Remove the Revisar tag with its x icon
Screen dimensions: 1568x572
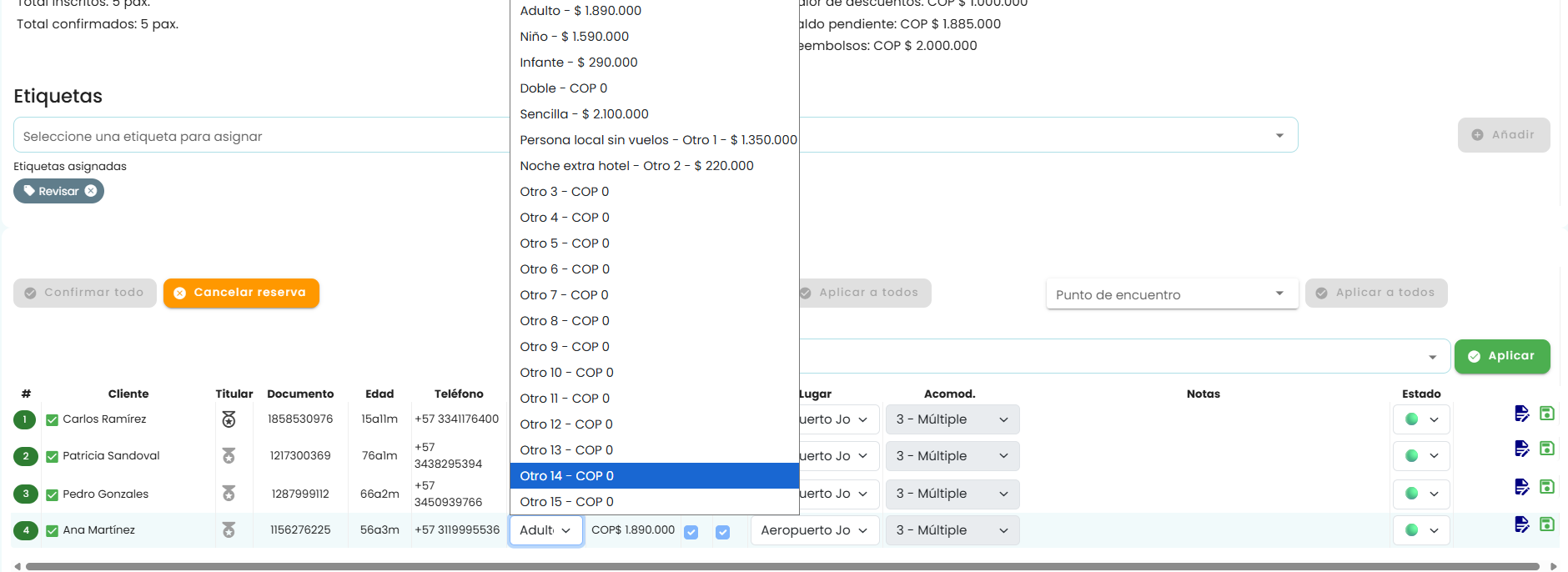[91, 191]
